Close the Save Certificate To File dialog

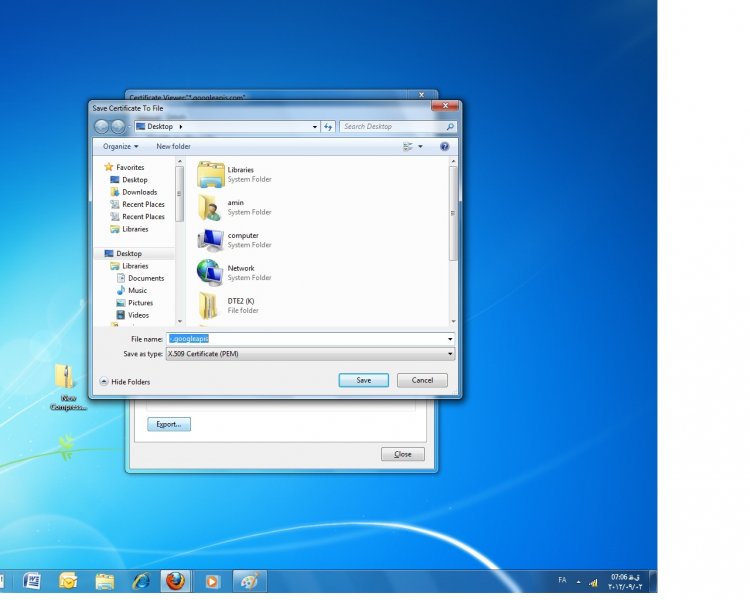[445, 105]
